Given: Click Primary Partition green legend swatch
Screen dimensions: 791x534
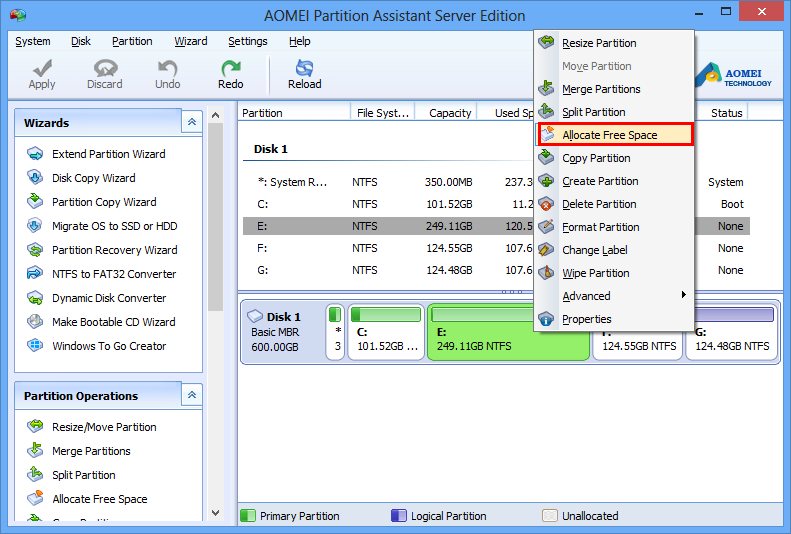Looking at the screenshot, I should coord(248,515).
